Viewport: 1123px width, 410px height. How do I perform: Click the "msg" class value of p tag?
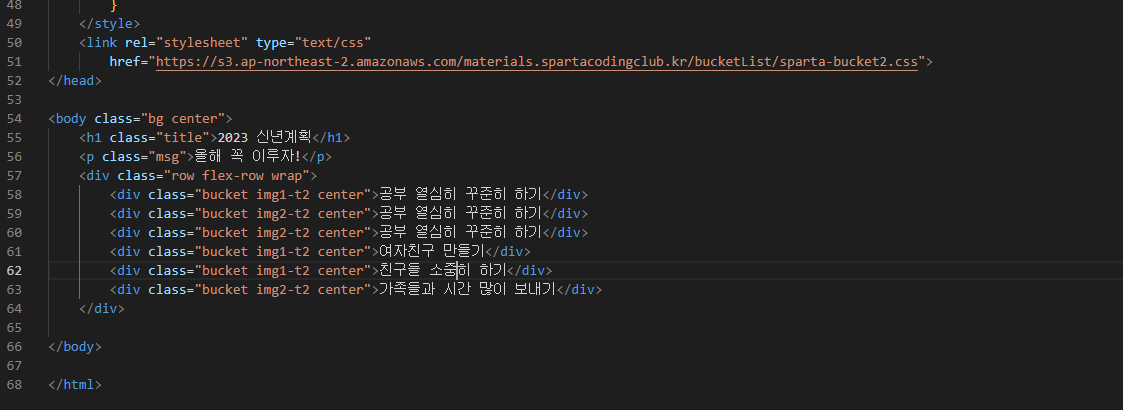point(168,157)
